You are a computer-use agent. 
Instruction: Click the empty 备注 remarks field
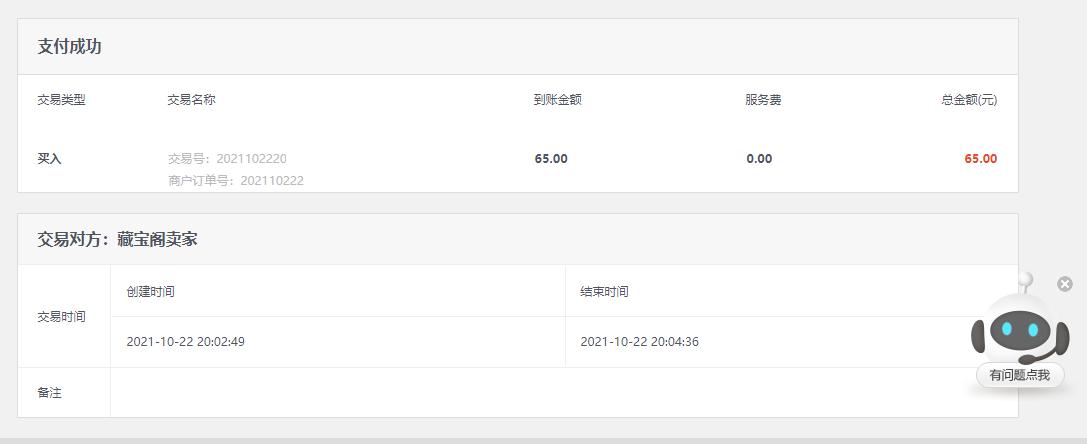point(564,393)
